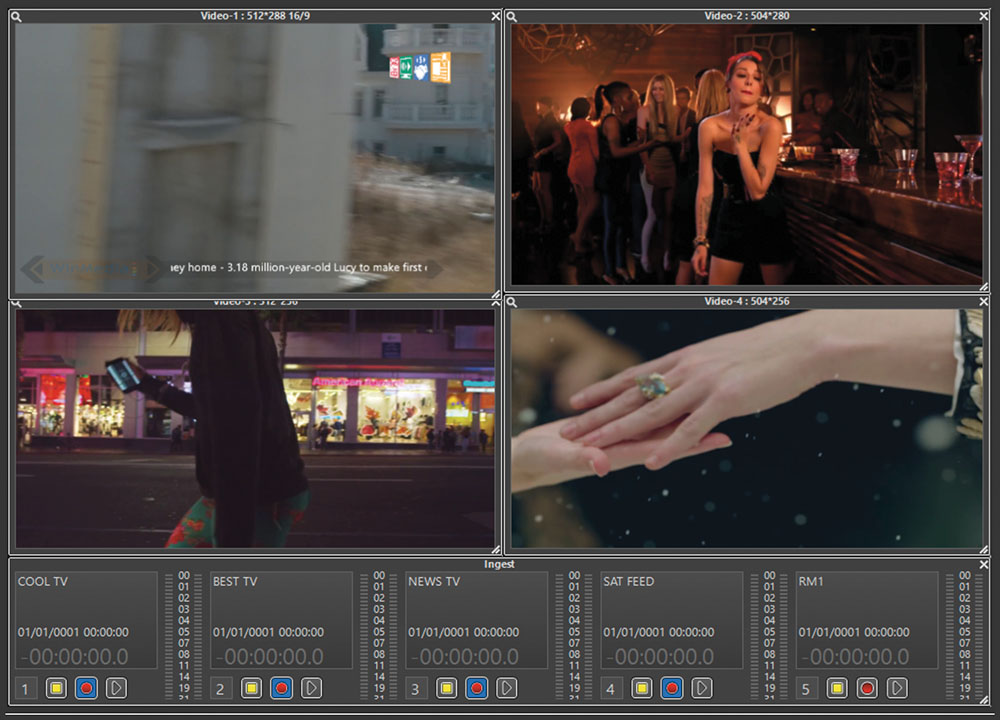Click the magnifier icon on Video-4 panel

pos(511,301)
